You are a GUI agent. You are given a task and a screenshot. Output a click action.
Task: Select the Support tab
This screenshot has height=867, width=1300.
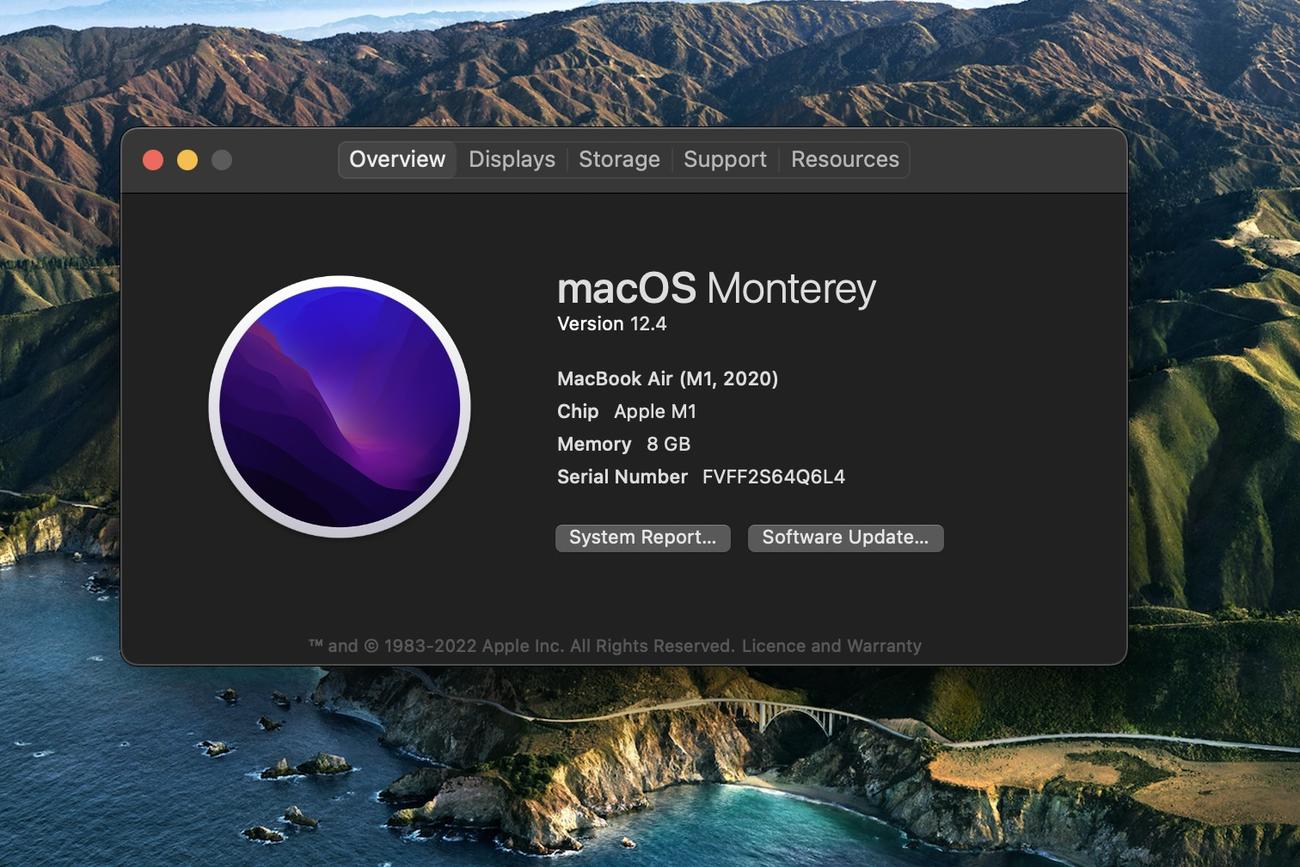[x=725, y=160]
